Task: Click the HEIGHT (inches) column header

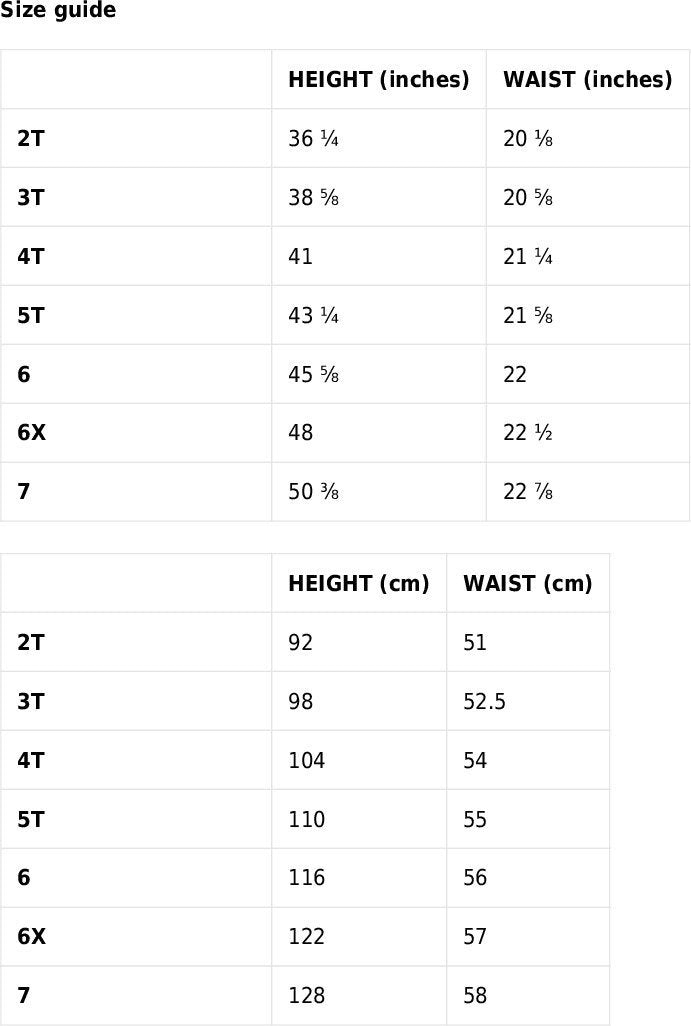Action: point(378,80)
